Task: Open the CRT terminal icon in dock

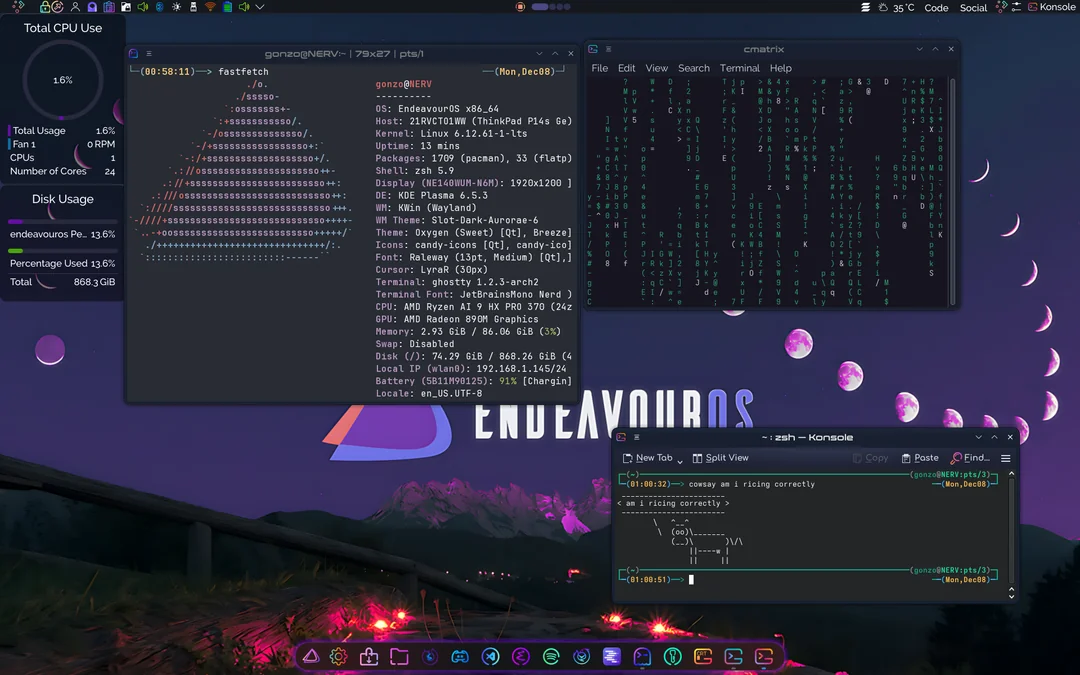Action: coord(702,657)
